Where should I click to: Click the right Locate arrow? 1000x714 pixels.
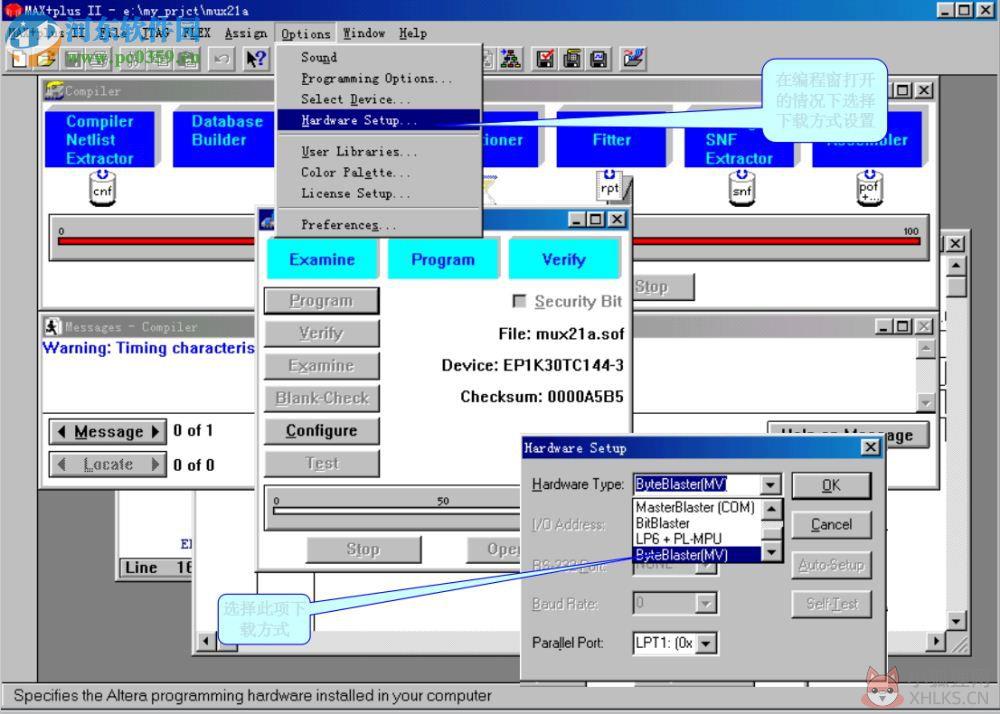click(x=155, y=464)
